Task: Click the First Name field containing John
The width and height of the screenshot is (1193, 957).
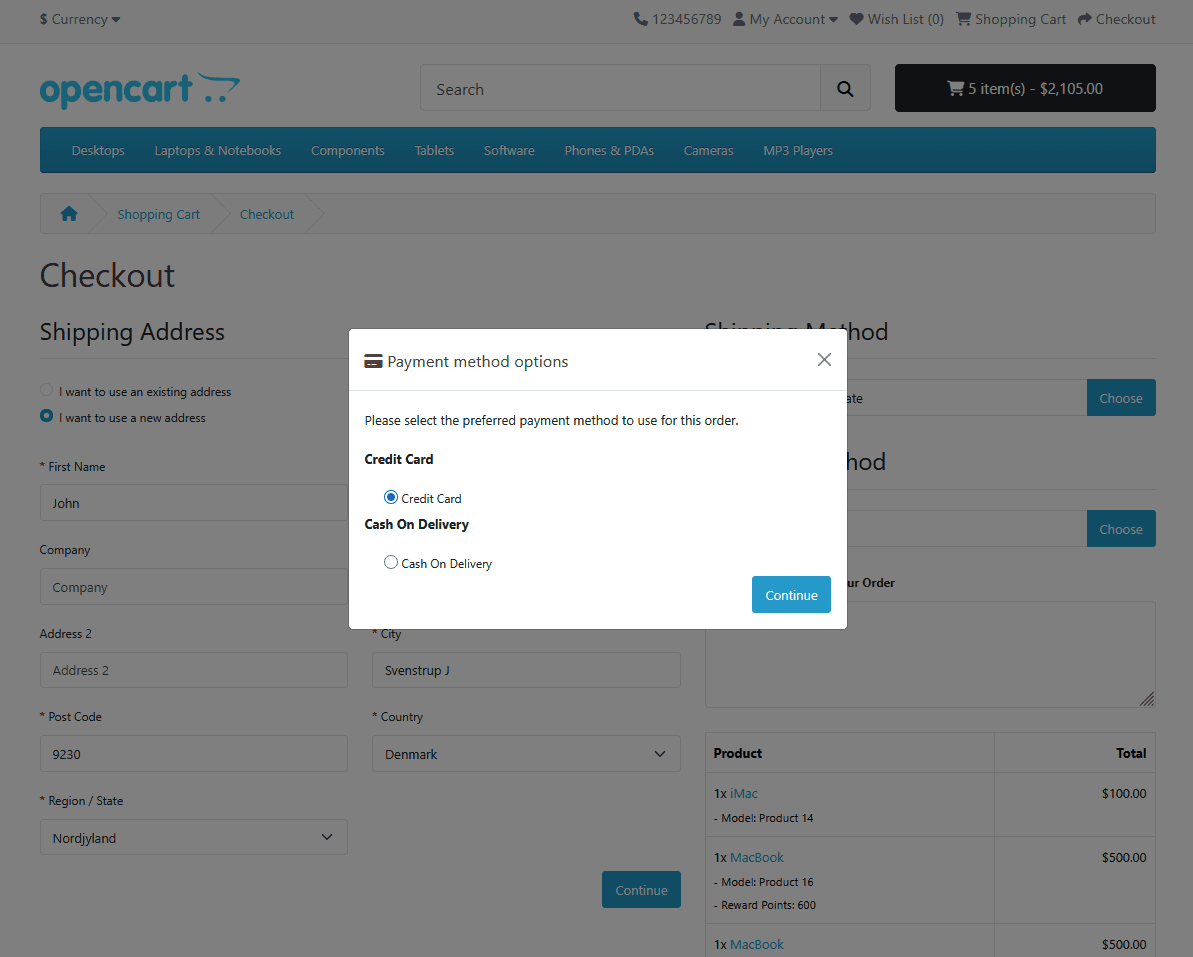Action: [193, 503]
